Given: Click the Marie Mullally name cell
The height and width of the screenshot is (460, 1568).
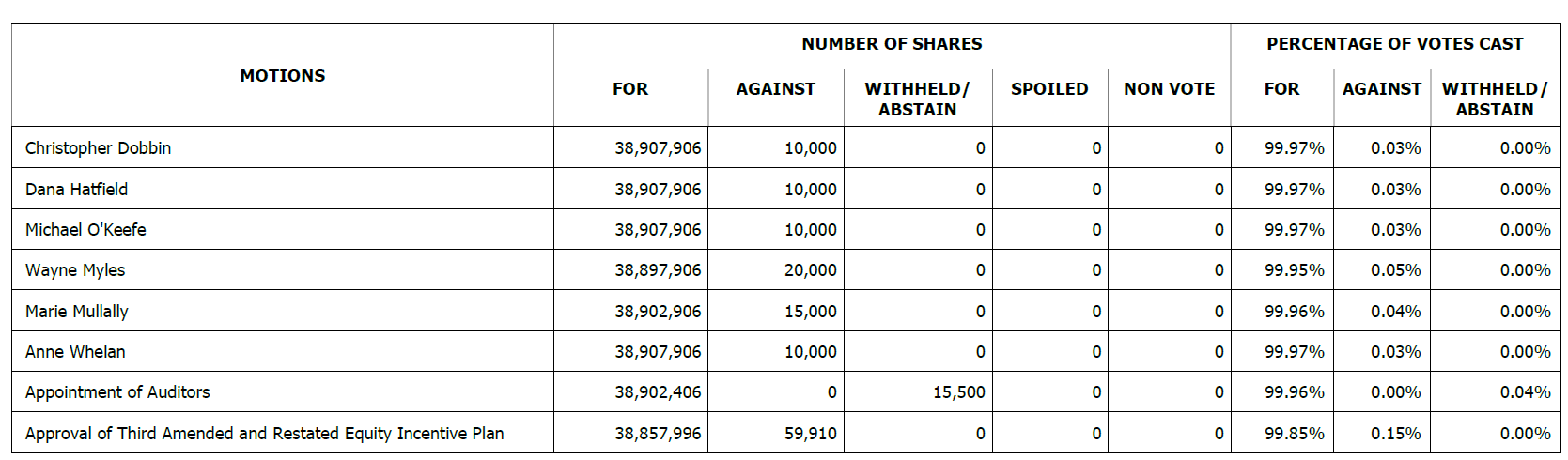Looking at the screenshot, I should point(76,312).
